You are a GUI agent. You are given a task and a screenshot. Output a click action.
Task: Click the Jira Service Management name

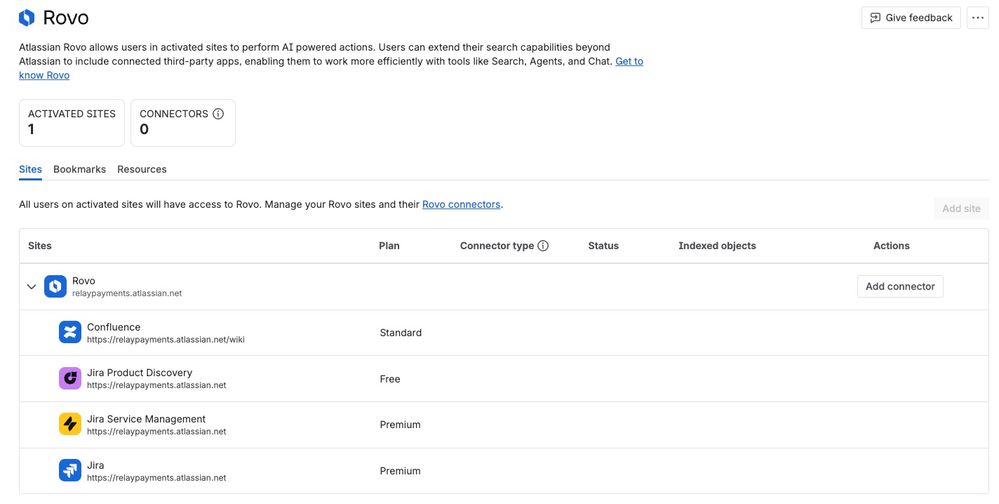(146, 419)
